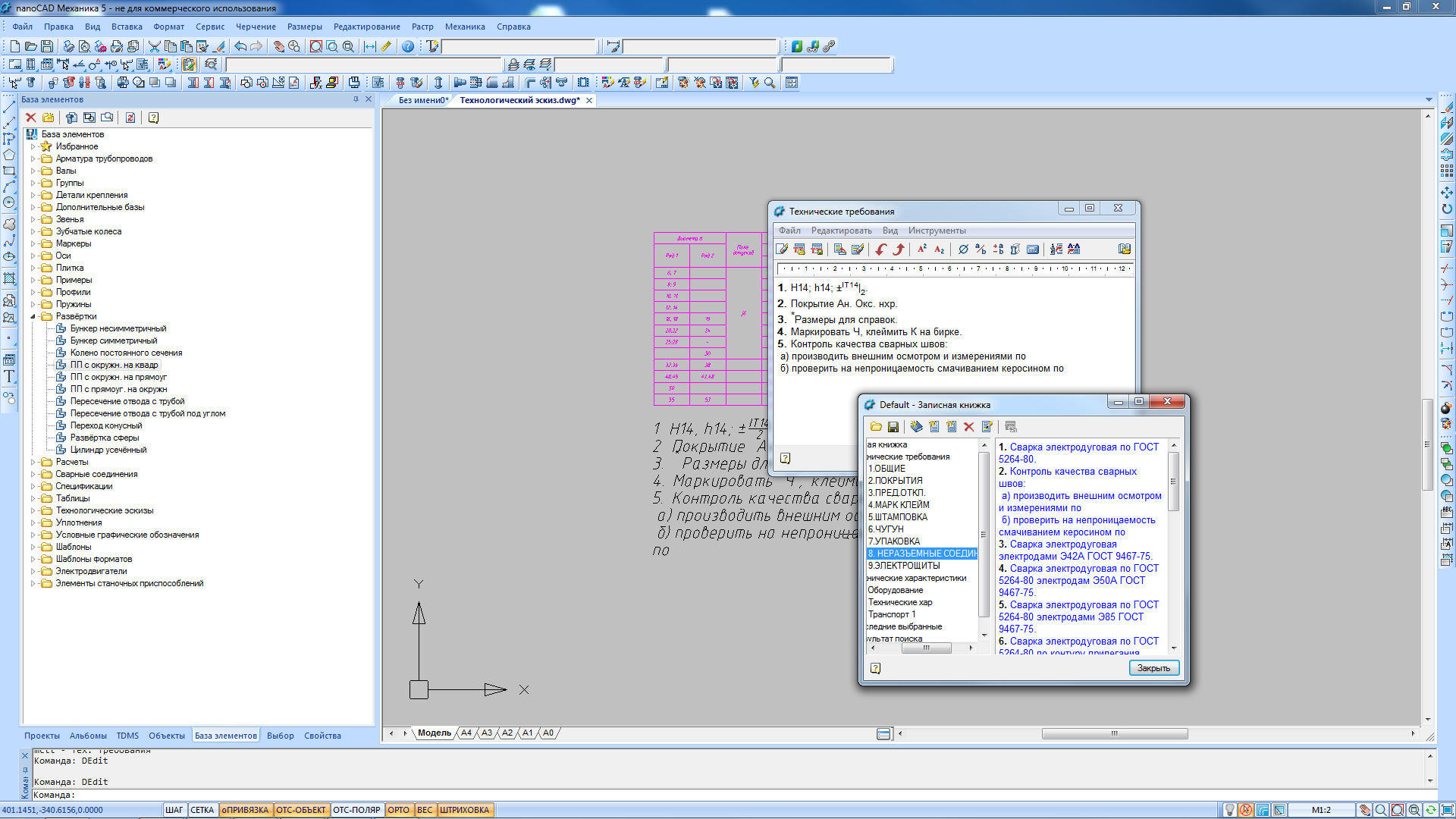Click the red X delete icon in Записная книжка
1456x819 pixels.
tap(969, 427)
